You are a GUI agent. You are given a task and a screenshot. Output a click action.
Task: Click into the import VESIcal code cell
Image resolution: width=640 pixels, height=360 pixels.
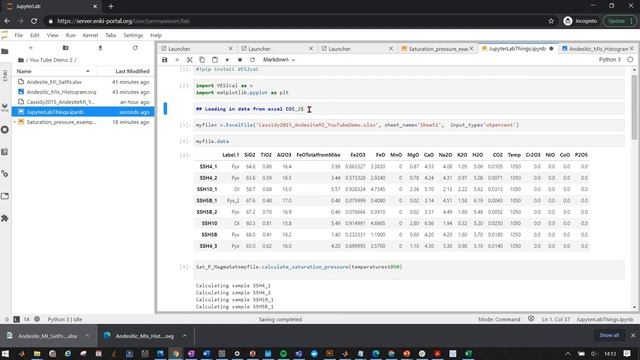pos(409,89)
